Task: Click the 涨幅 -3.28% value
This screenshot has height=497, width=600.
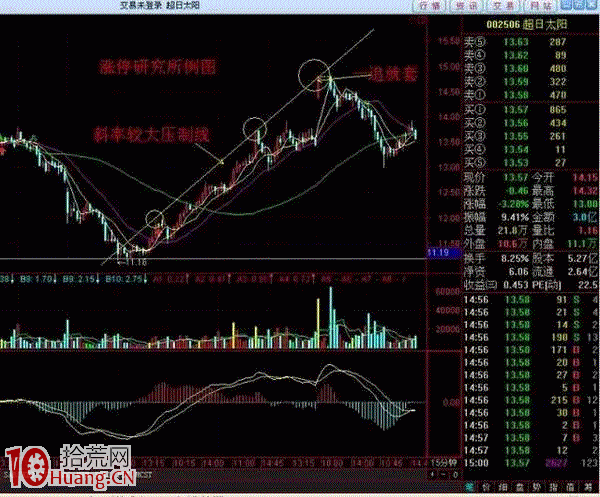Action: (x=513, y=204)
